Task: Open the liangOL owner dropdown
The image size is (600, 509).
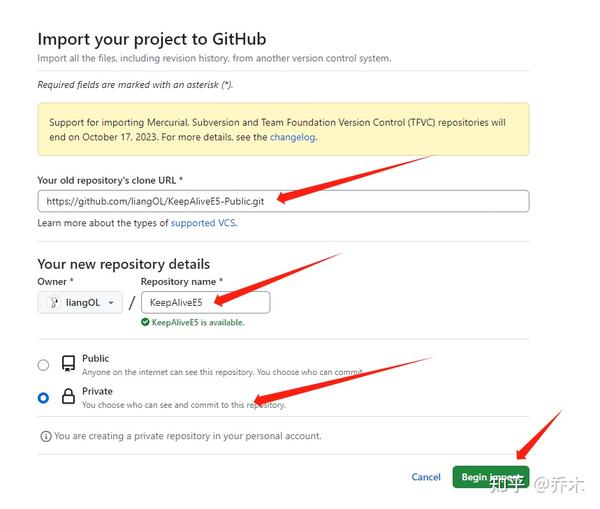Action: (x=80, y=302)
